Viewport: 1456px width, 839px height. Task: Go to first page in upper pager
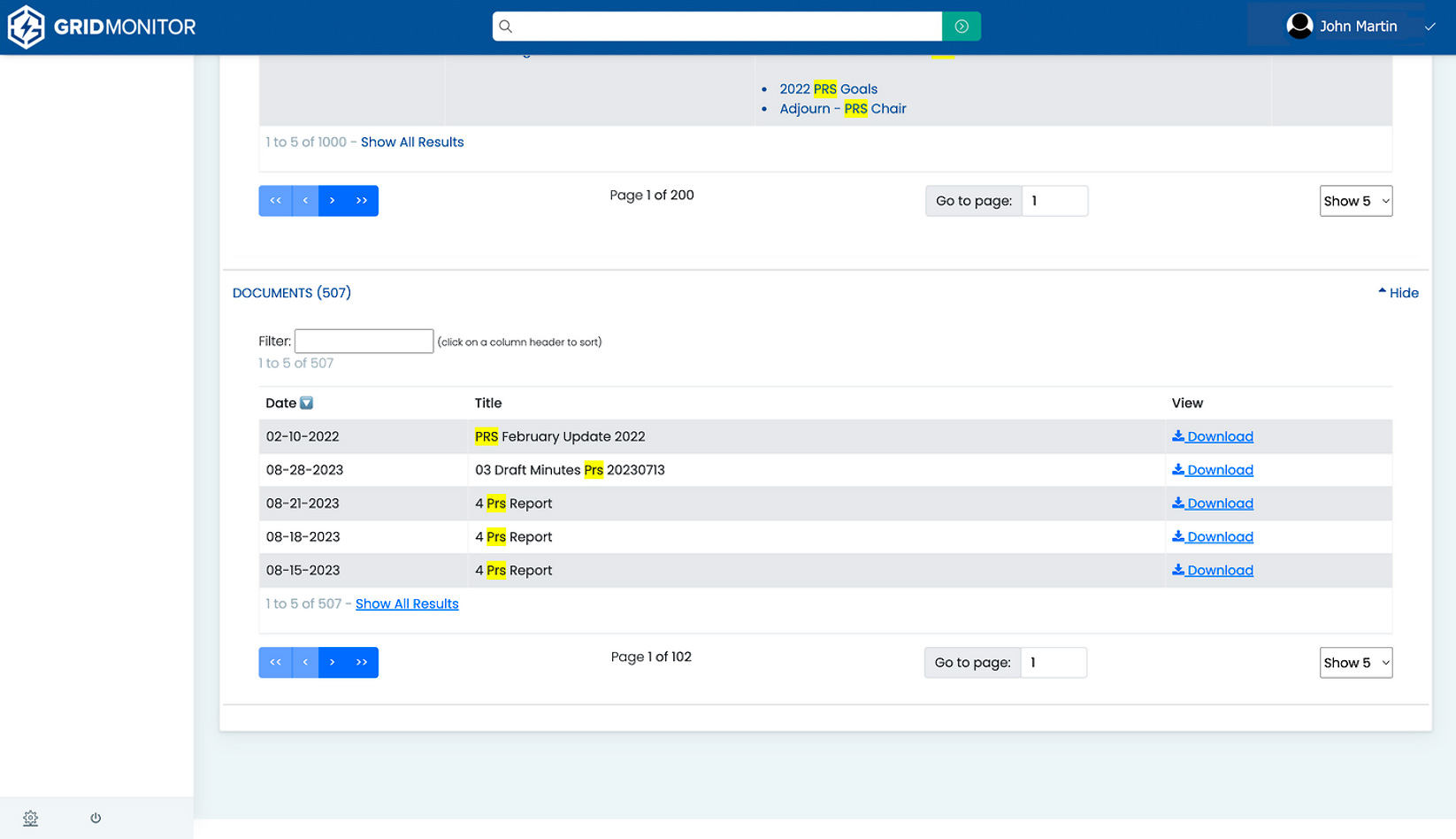(275, 201)
